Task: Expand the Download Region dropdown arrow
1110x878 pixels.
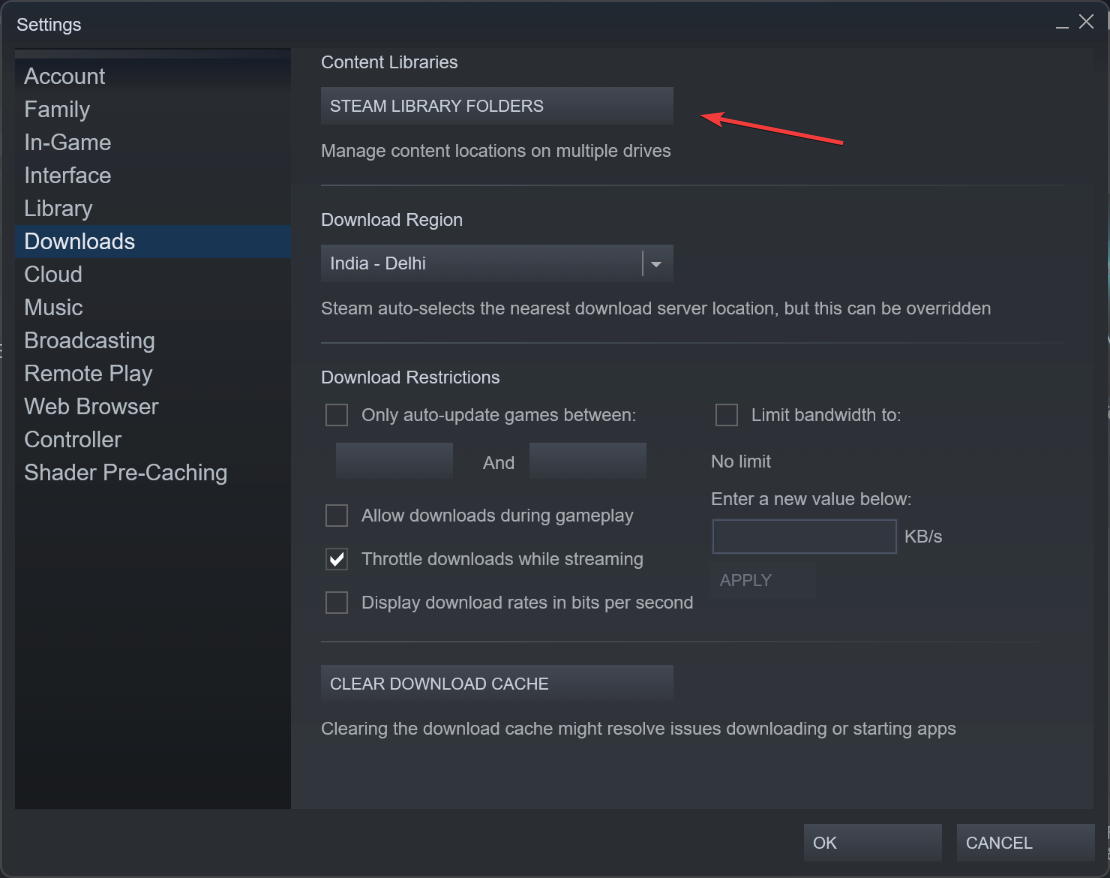Action: 656,263
